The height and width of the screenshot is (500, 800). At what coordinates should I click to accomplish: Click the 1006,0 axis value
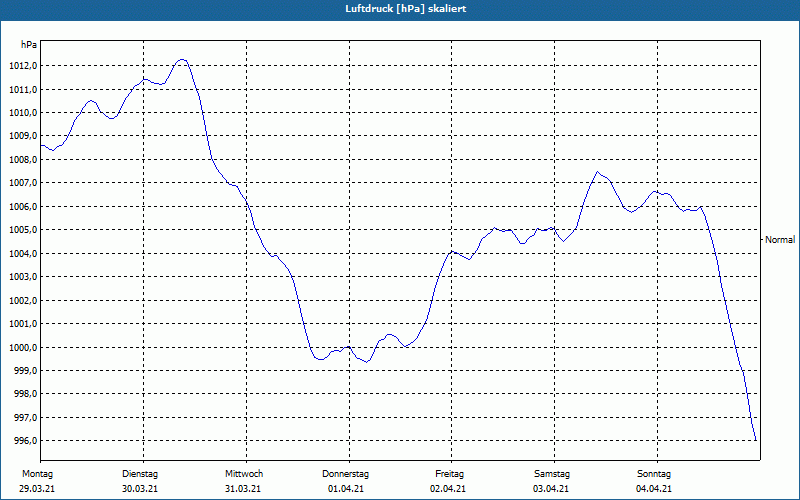tap(23, 207)
